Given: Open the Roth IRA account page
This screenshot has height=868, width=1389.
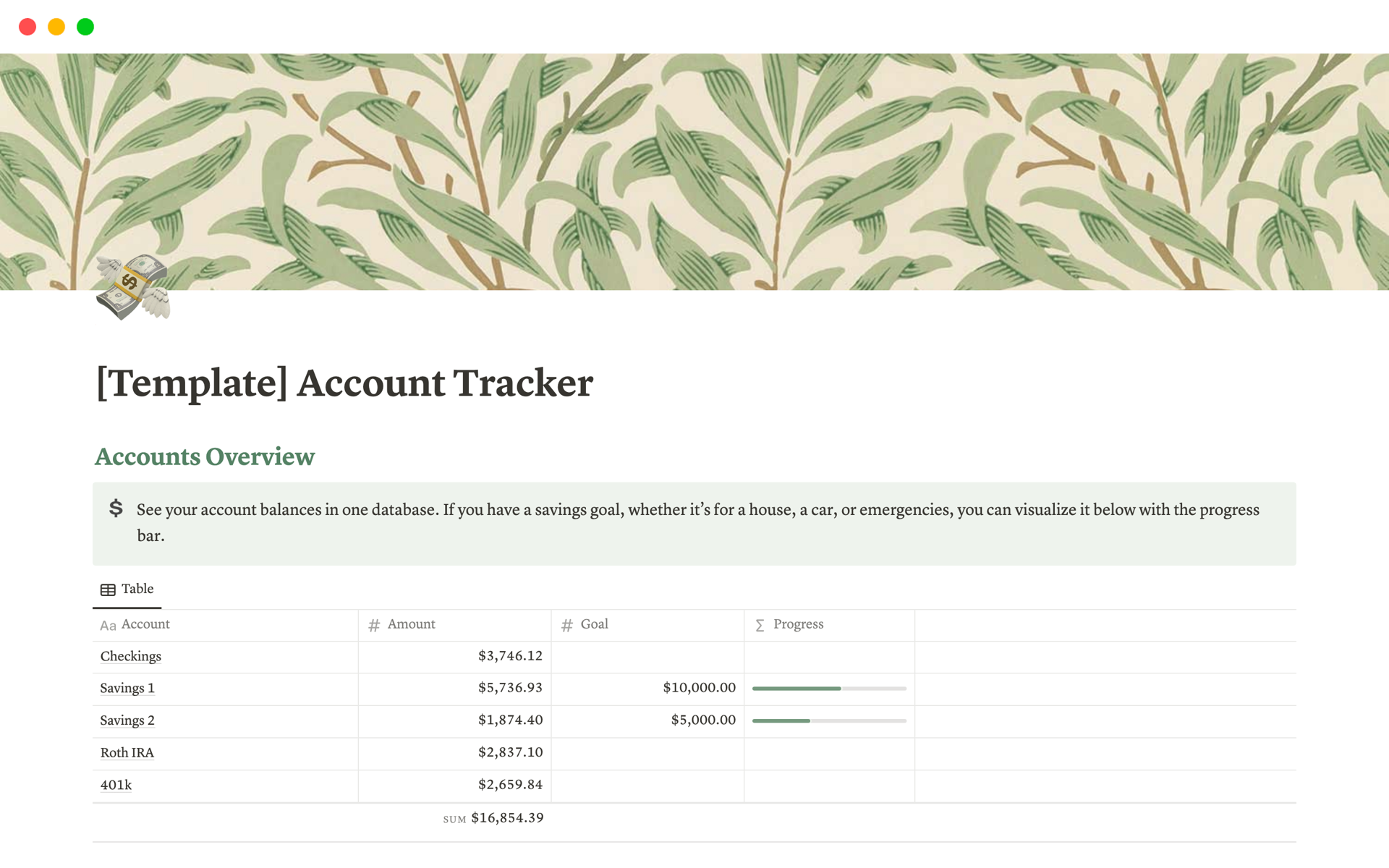Looking at the screenshot, I should (127, 753).
